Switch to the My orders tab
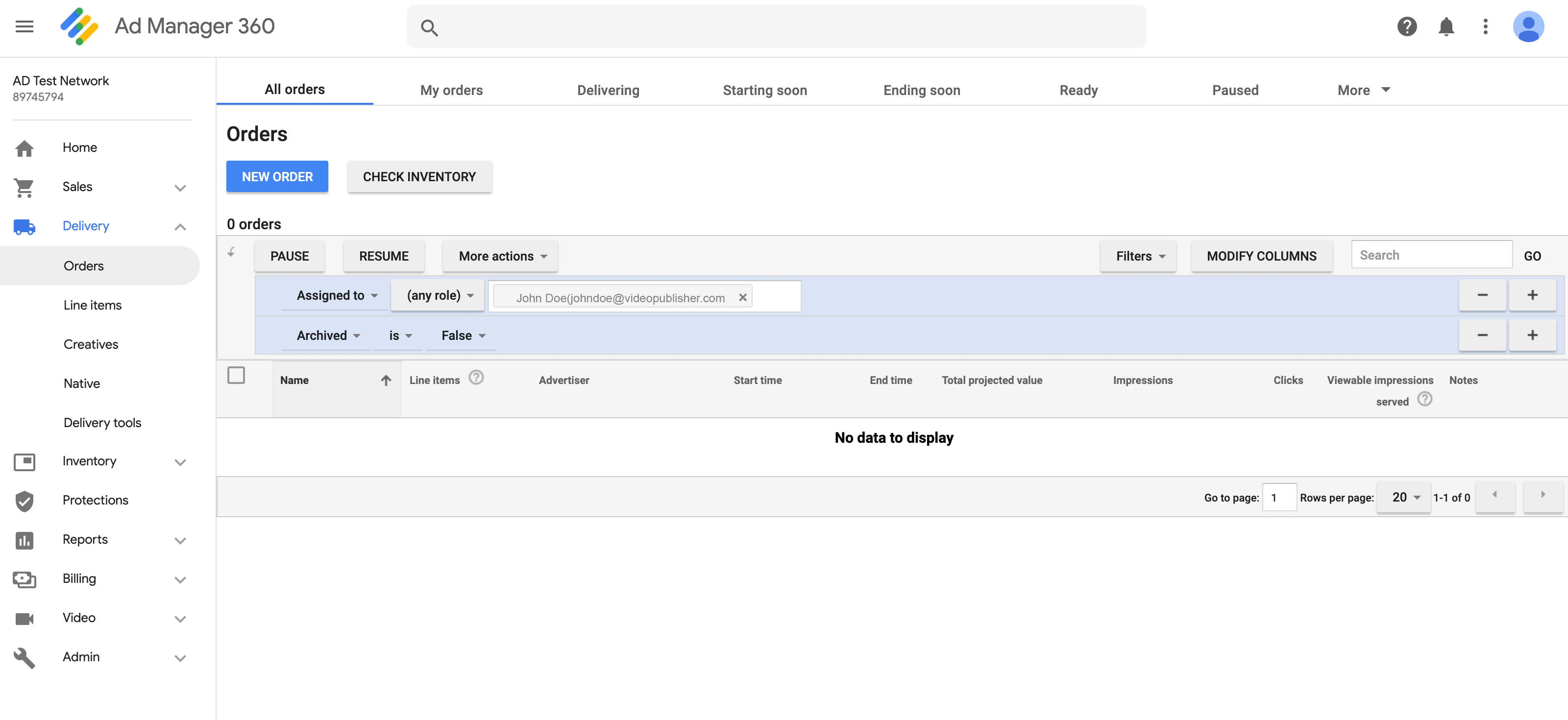This screenshot has height=720, width=1568. [x=451, y=90]
